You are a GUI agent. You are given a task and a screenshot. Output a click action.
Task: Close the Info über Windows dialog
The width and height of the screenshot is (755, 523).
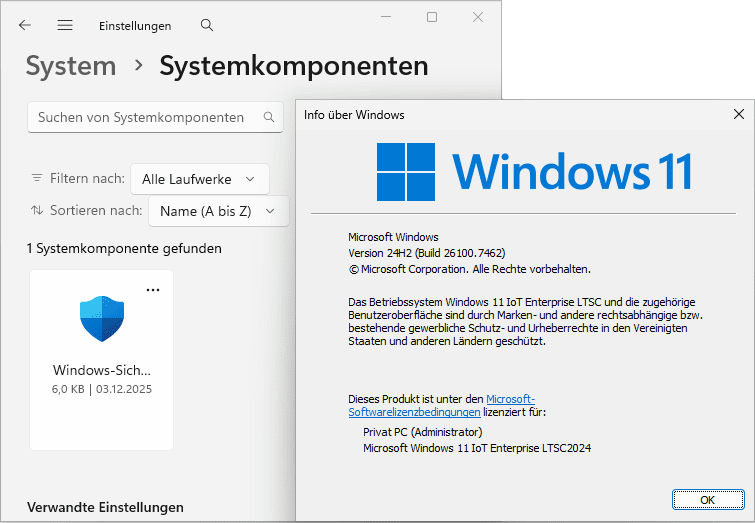tap(739, 114)
